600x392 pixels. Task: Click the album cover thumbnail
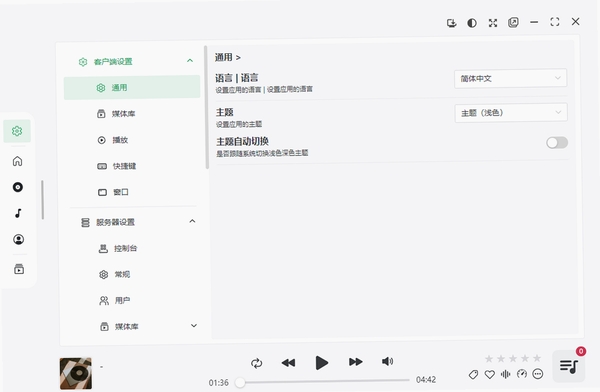coord(76,373)
